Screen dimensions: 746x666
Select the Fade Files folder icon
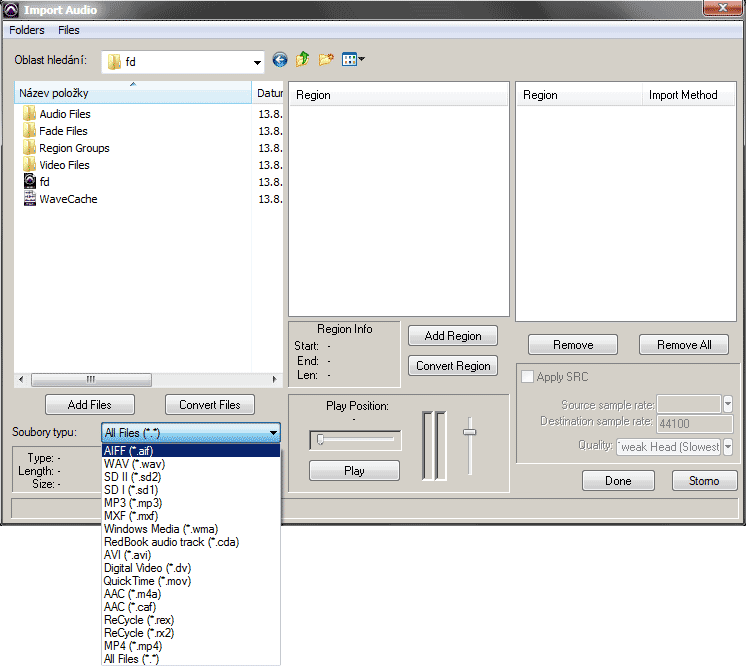29,130
